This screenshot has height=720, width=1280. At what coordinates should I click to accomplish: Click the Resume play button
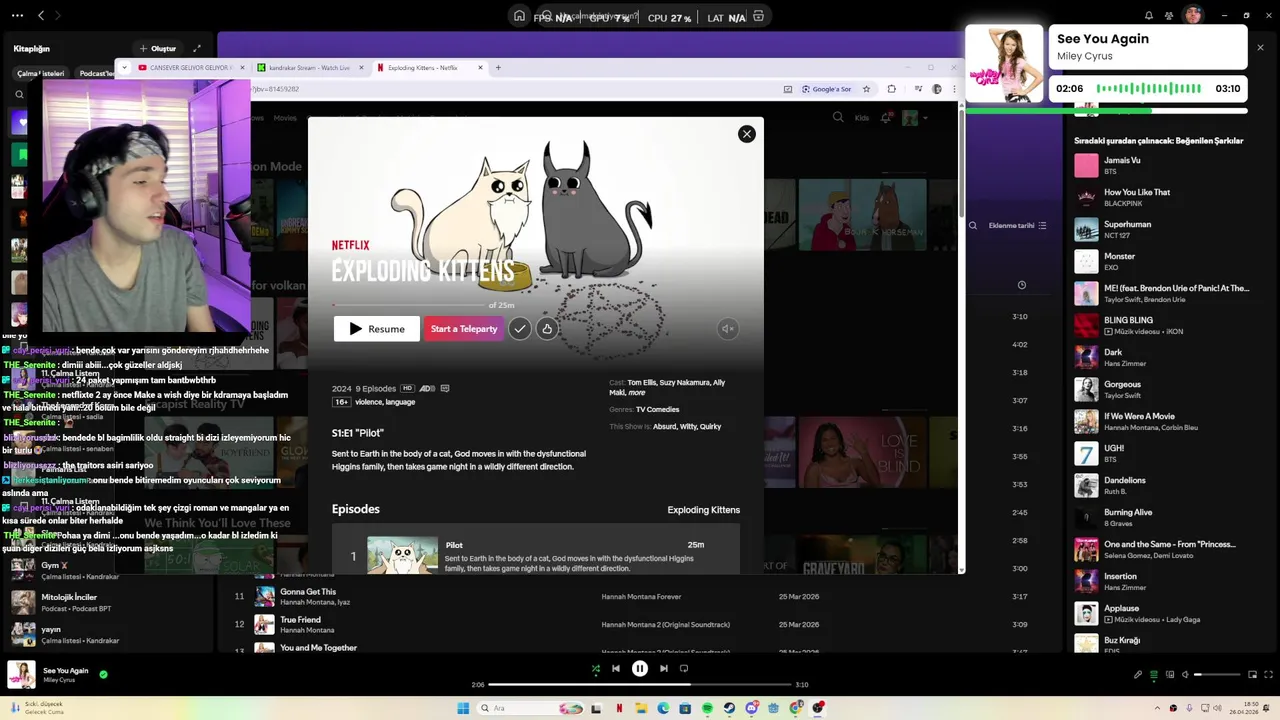point(377,329)
